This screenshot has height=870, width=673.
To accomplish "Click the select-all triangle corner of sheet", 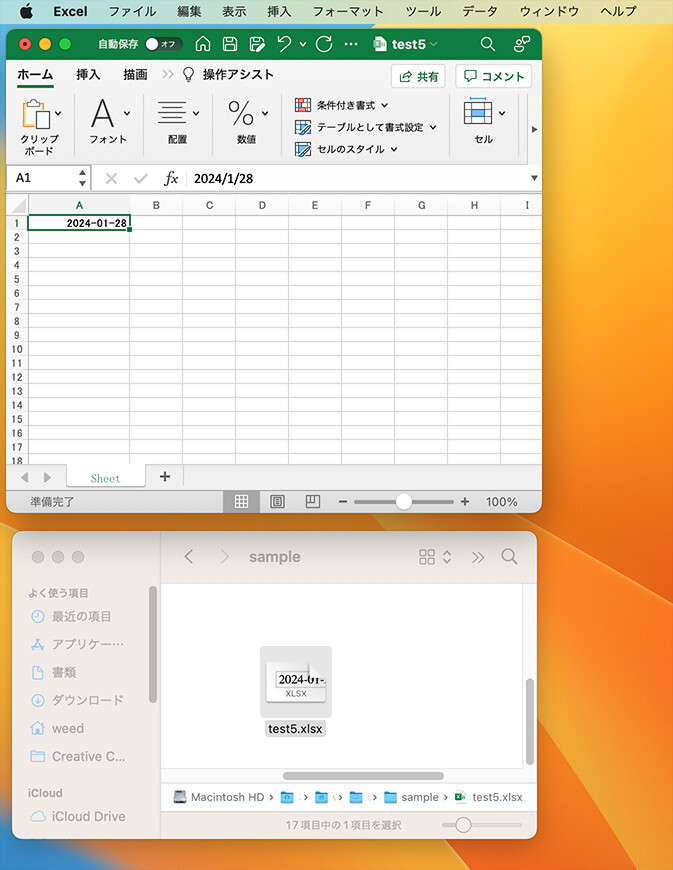I will [x=18, y=206].
